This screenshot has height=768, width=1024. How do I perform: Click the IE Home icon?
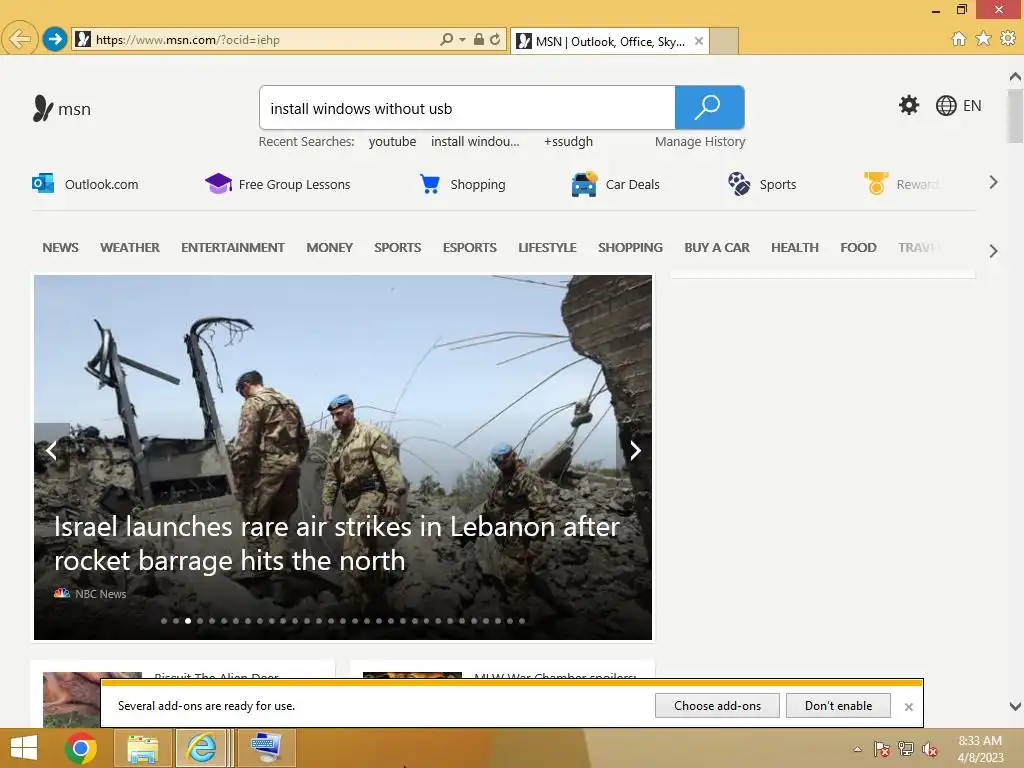click(958, 39)
